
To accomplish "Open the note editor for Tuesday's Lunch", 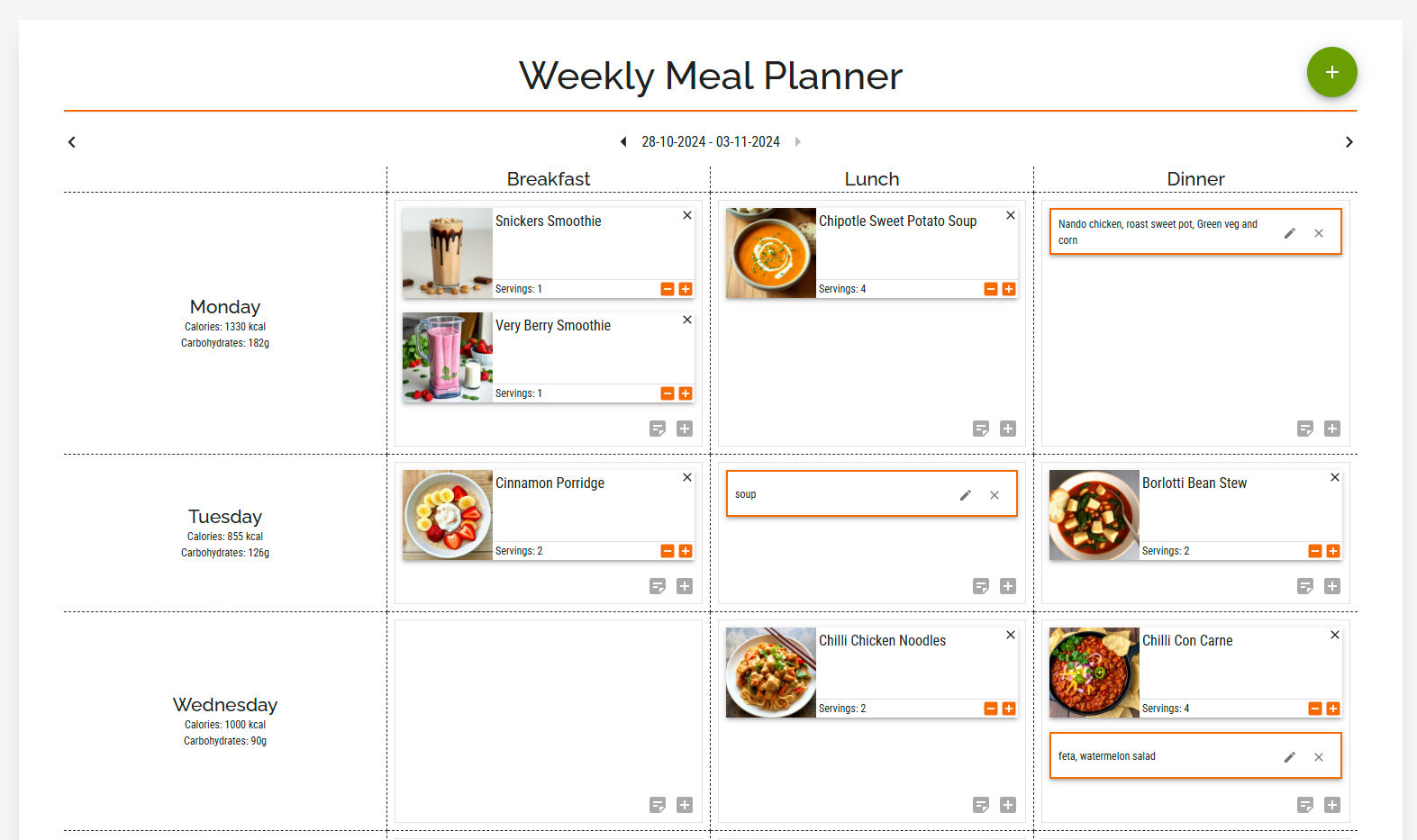I will click(981, 586).
